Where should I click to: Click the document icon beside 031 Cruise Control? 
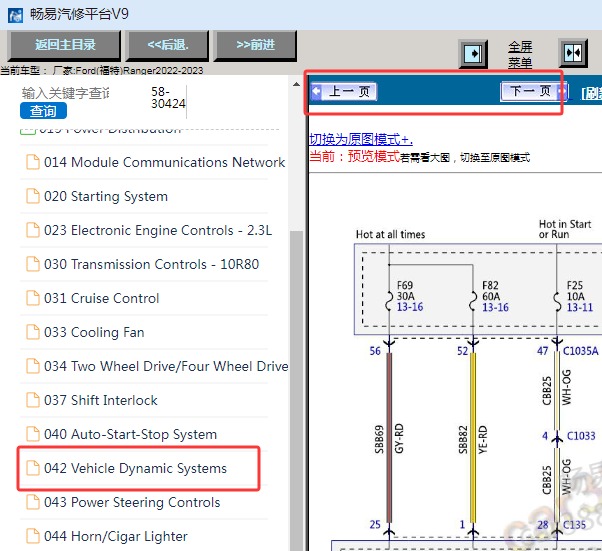coord(33,298)
